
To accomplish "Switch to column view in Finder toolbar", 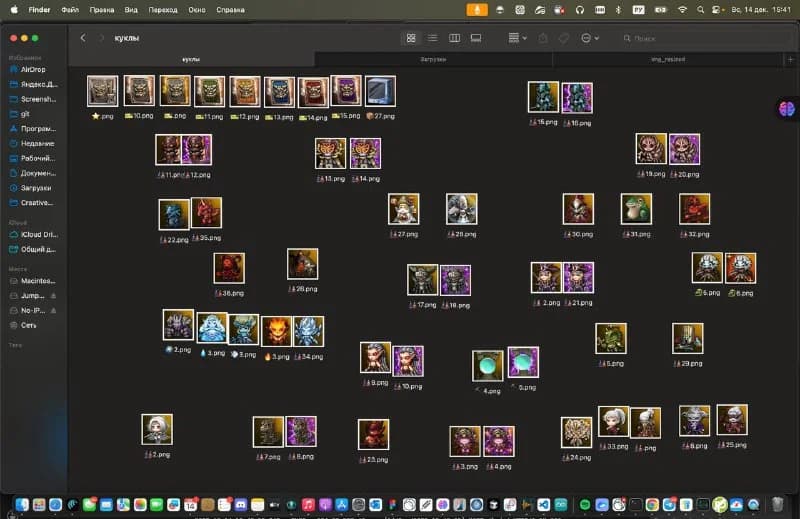I will (454, 38).
